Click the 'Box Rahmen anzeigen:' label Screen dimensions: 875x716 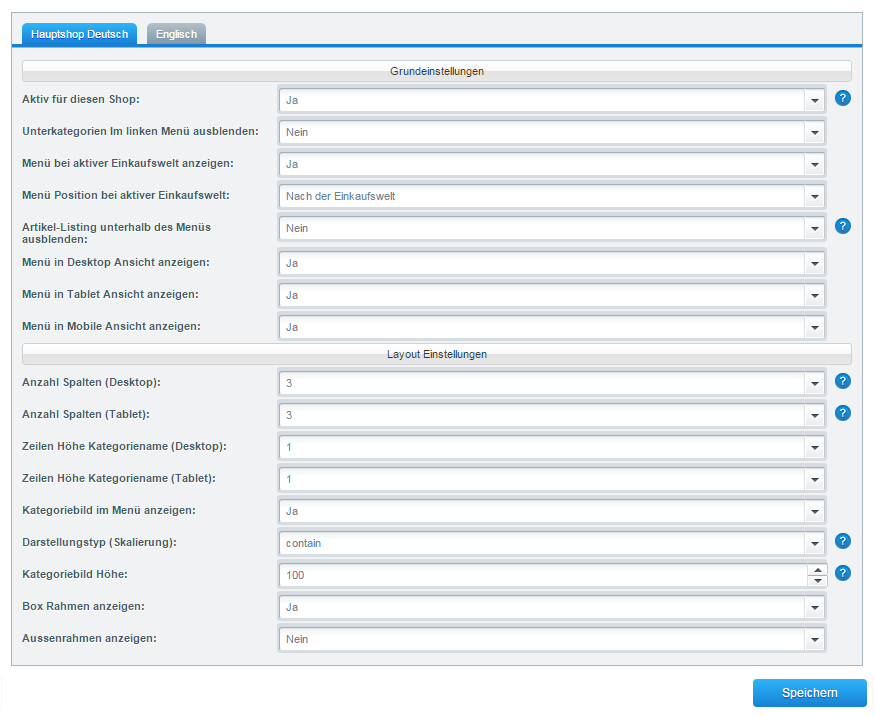(x=83, y=606)
